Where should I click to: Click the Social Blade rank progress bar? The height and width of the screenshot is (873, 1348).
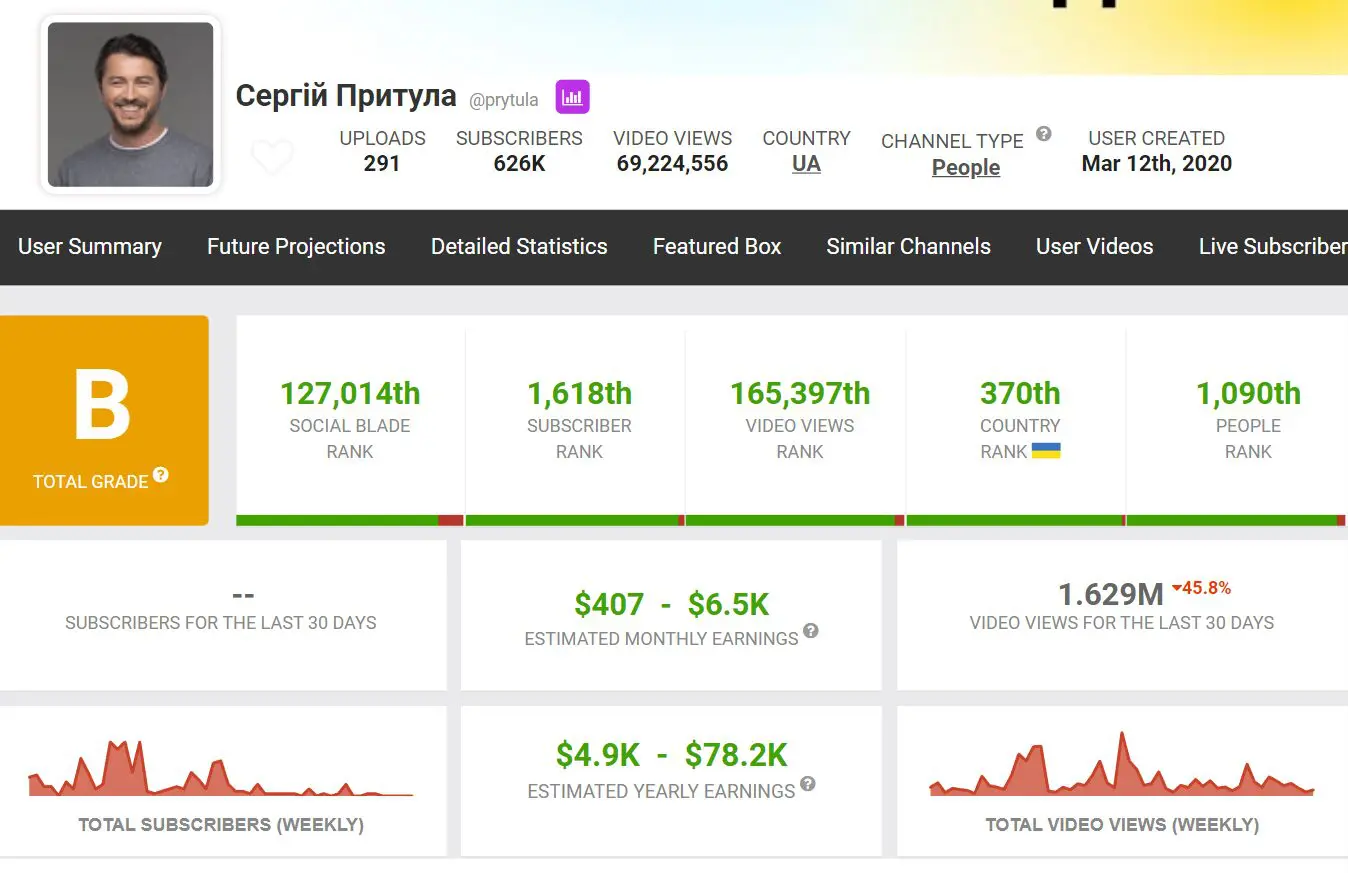click(350, 520)
